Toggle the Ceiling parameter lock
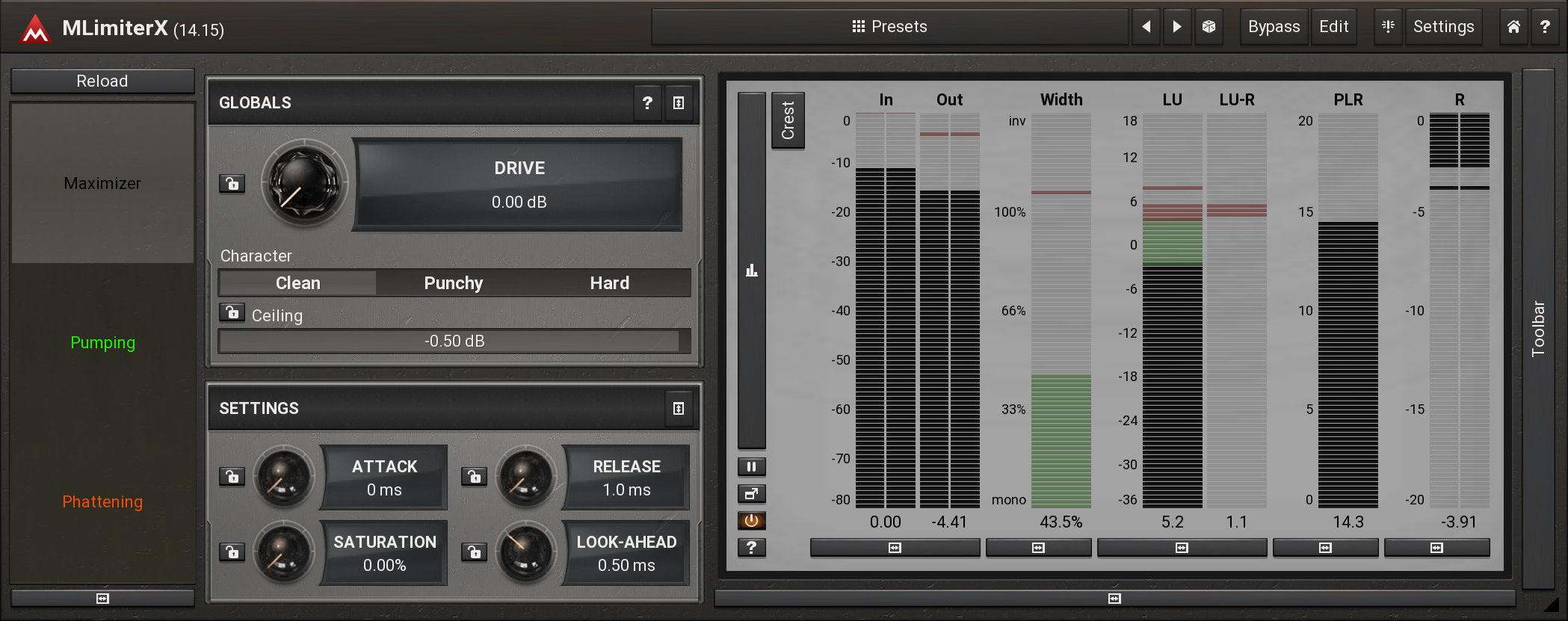 point(232,312)
